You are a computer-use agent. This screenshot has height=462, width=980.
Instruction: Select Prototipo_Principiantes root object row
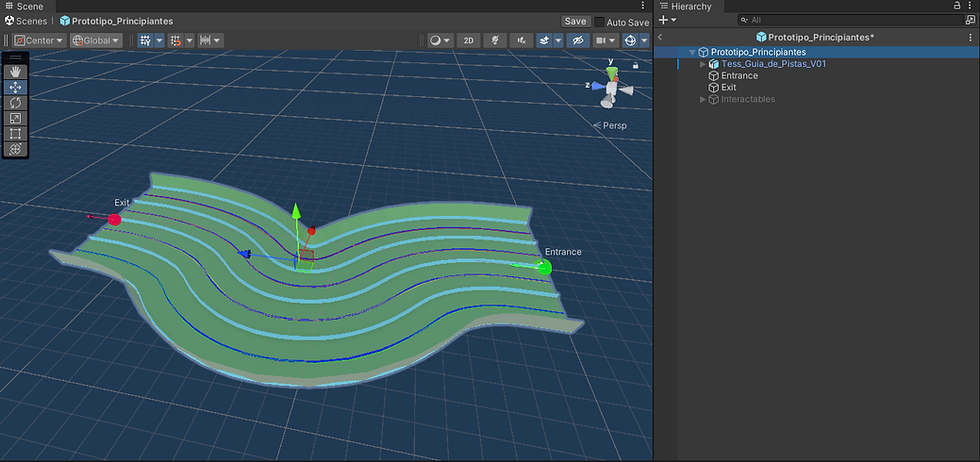pos(817,52)
